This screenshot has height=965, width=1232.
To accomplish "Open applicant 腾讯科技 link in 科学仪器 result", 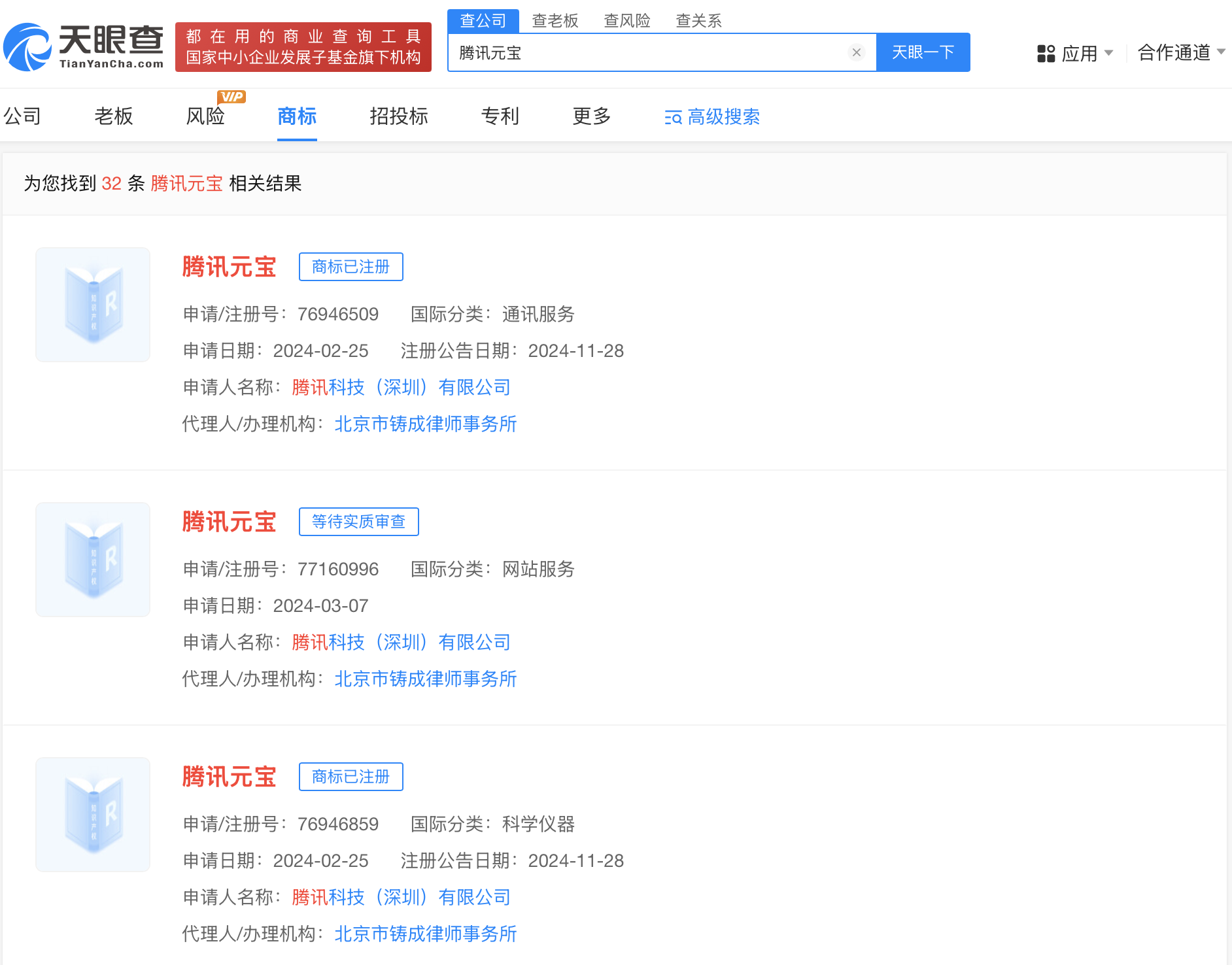I will coord(402,898).
